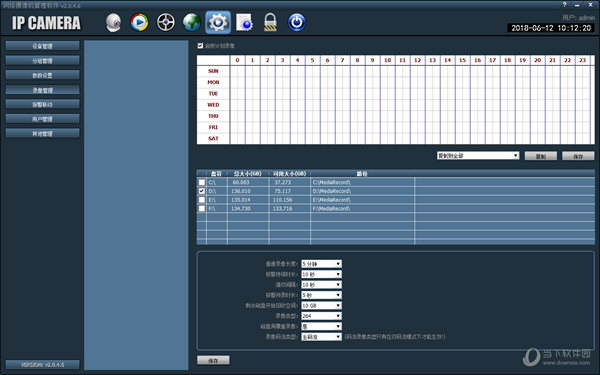
Task: Open the webcam live preview icon
Action: (x=113, y=23)
